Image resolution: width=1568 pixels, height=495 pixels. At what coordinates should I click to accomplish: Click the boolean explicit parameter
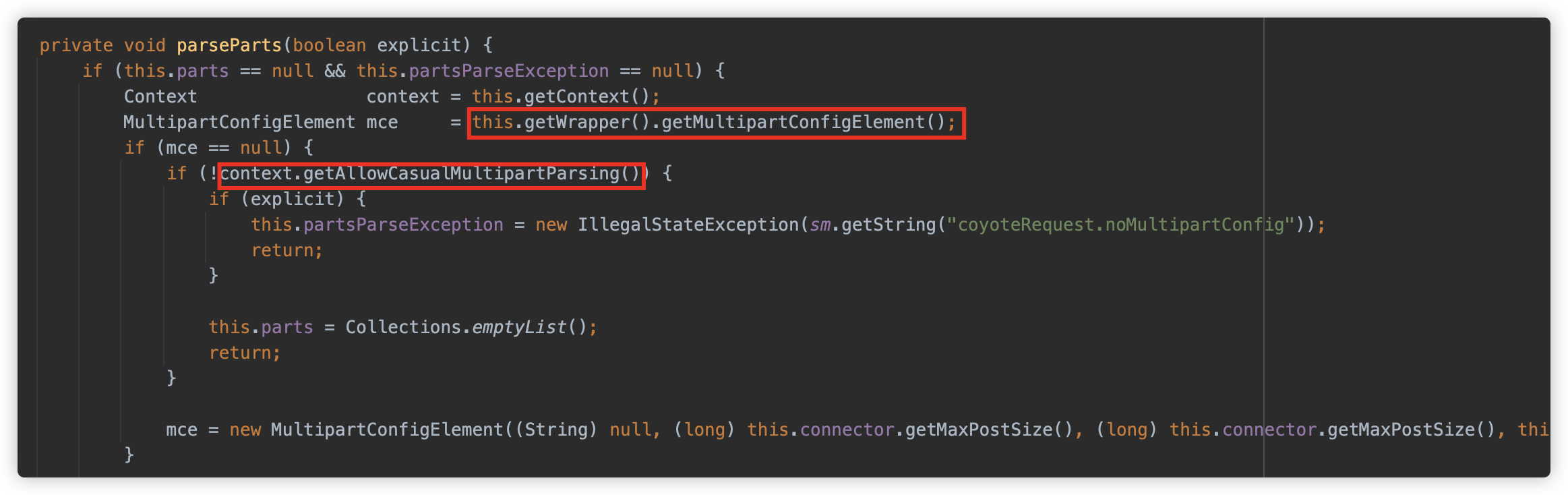[x=376, y=45]
